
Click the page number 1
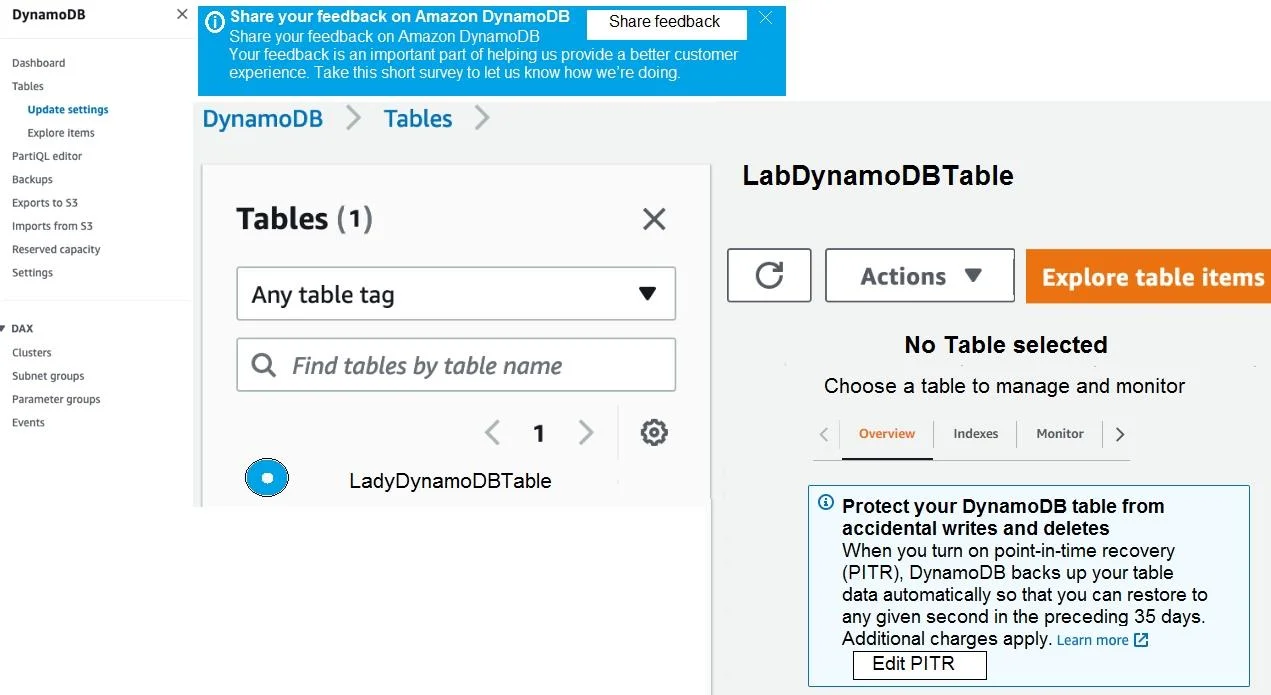pyautogui.click(x=539, y=433)
